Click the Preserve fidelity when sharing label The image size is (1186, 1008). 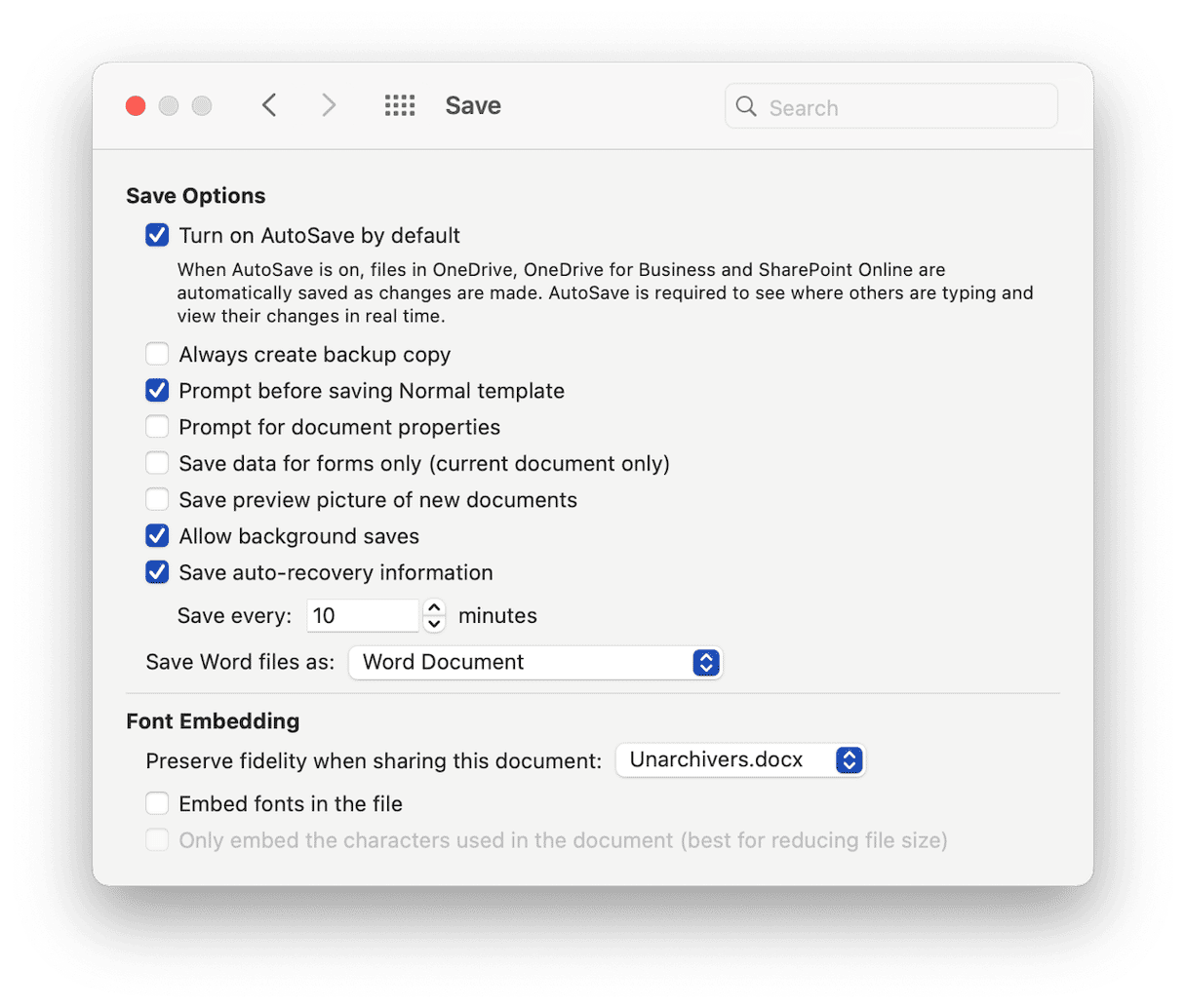click(x=374, y=761)
